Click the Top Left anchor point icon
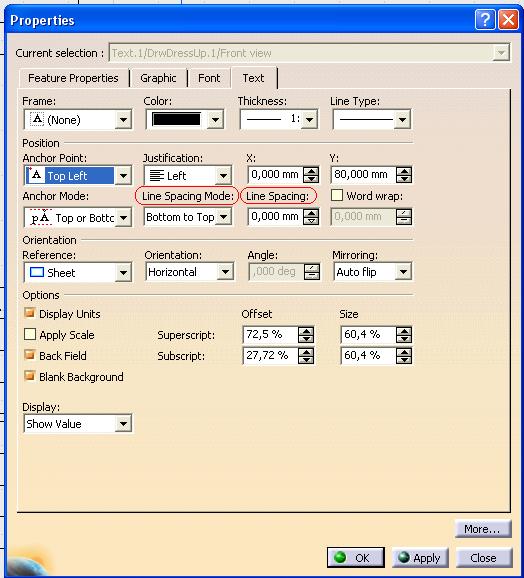The image size is (524, 578). point(36,175)
